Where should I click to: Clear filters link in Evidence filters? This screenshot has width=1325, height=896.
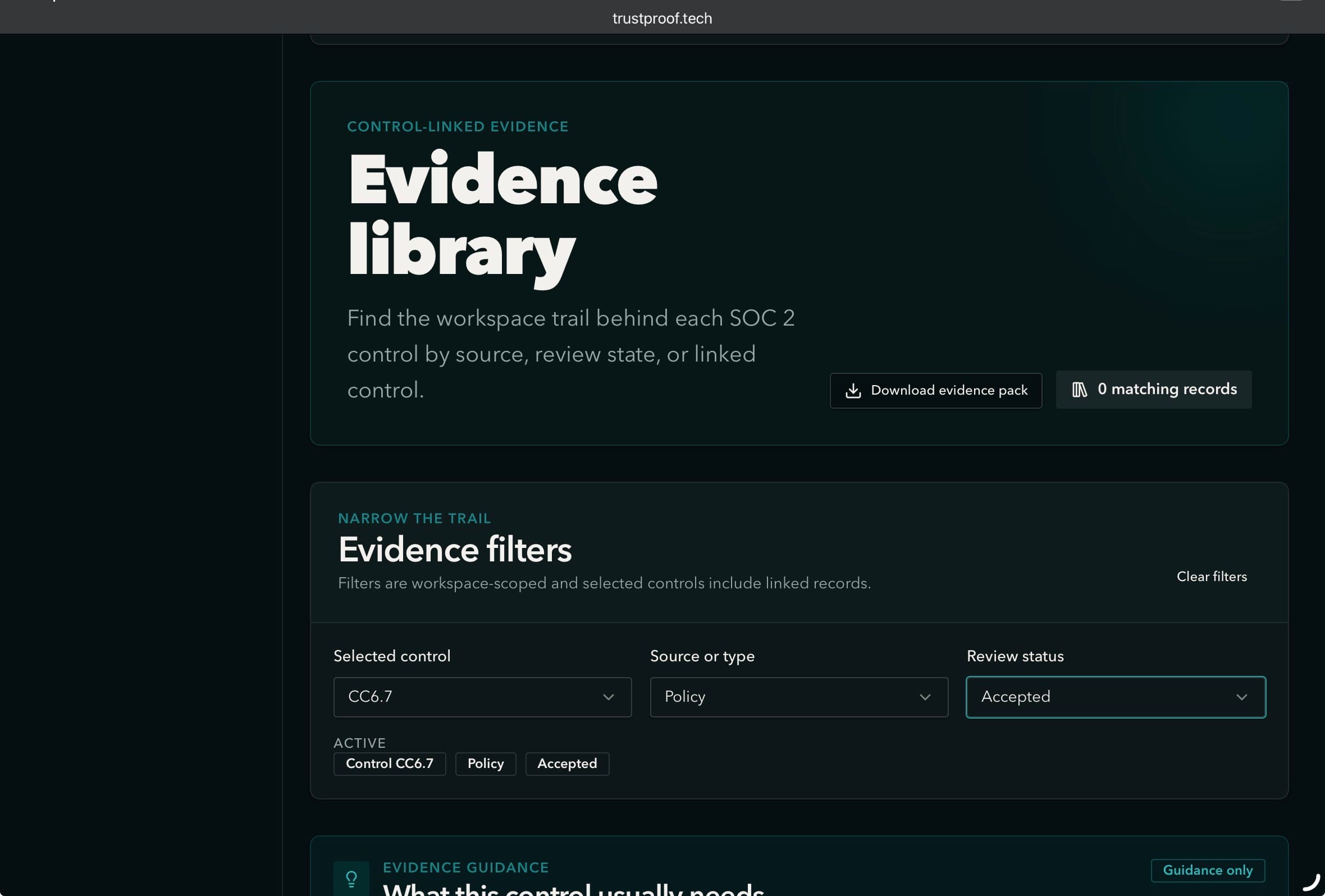tap(1212, 576)
